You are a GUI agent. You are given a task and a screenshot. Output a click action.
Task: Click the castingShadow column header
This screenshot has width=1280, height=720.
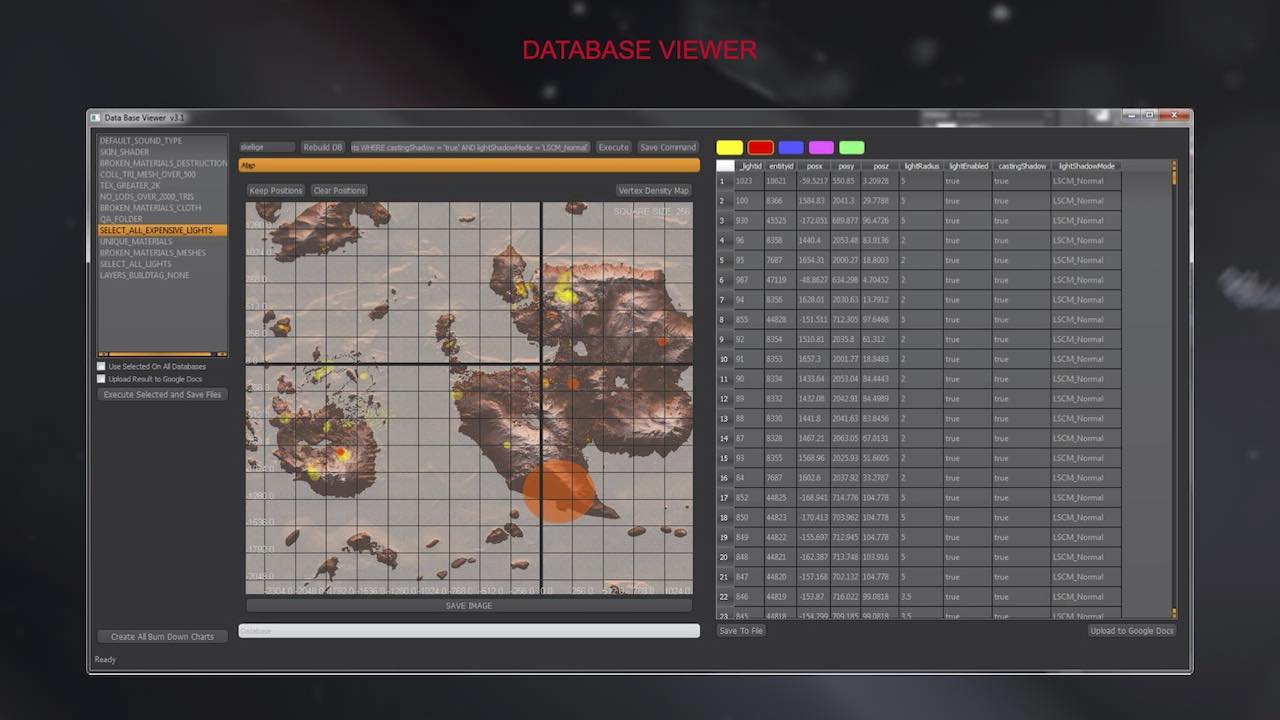click(x=1021, y=166)
